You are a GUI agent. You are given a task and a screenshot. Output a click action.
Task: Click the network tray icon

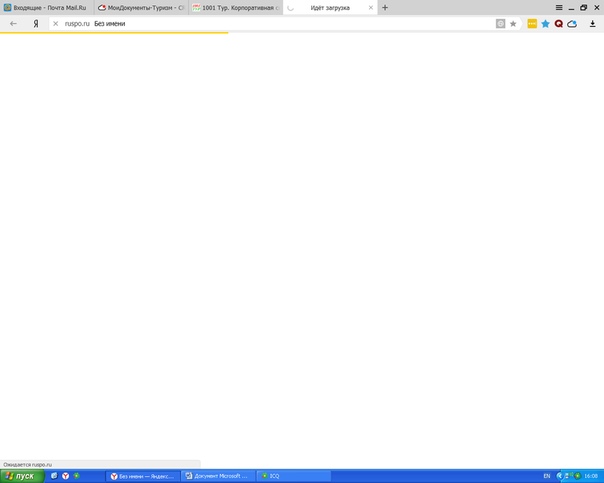click(567, 476)
